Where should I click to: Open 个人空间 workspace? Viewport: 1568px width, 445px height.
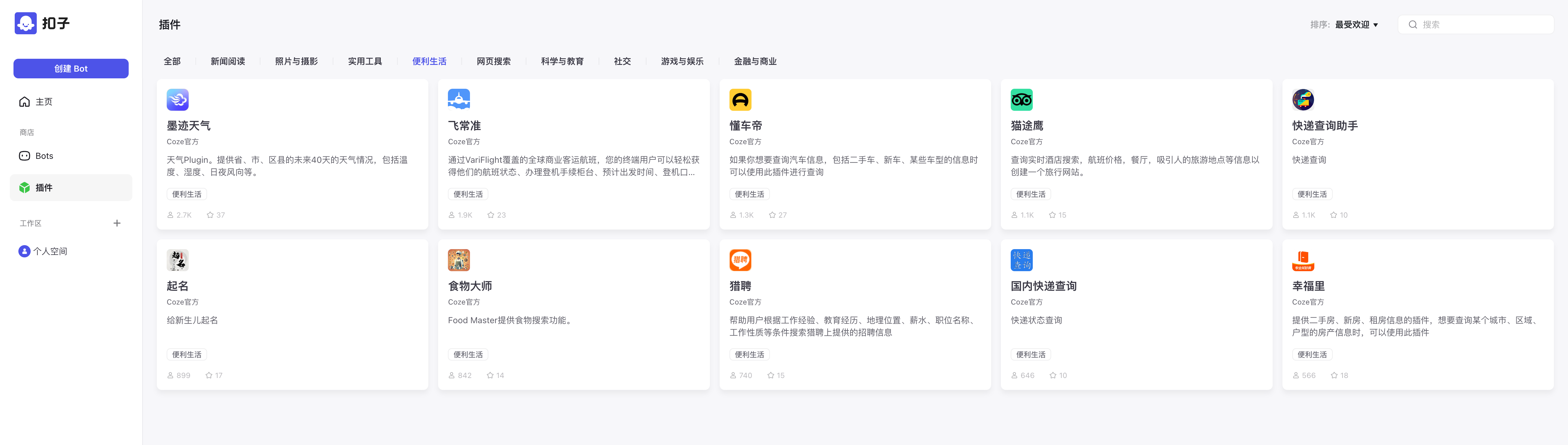[71, 251]
